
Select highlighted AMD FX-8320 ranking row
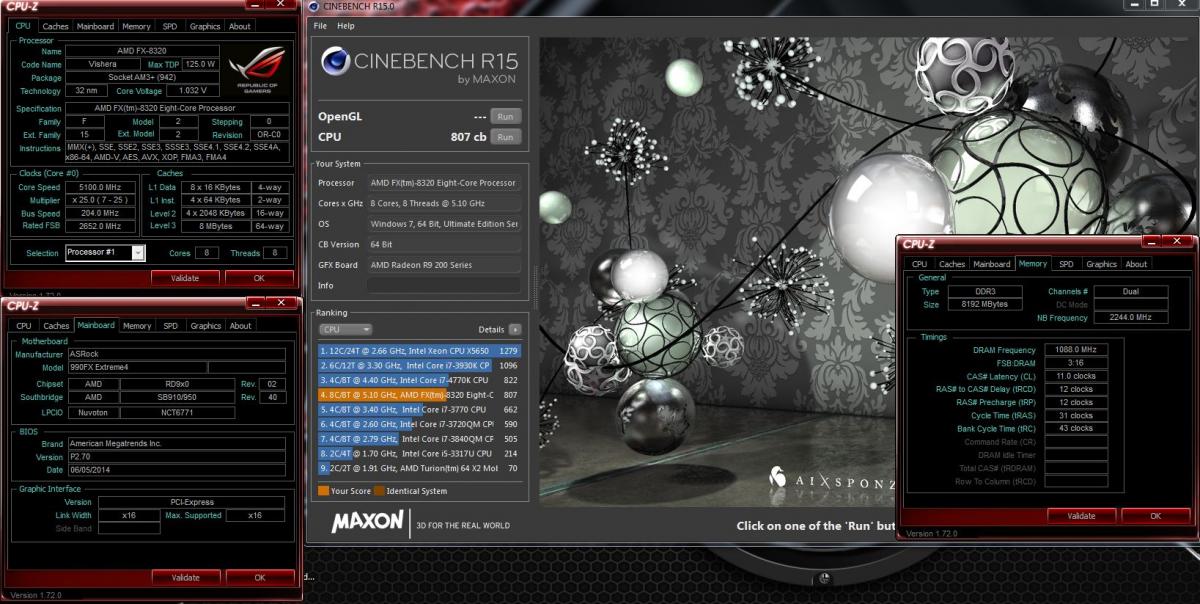pyautogui.click(x=420, y=395)
